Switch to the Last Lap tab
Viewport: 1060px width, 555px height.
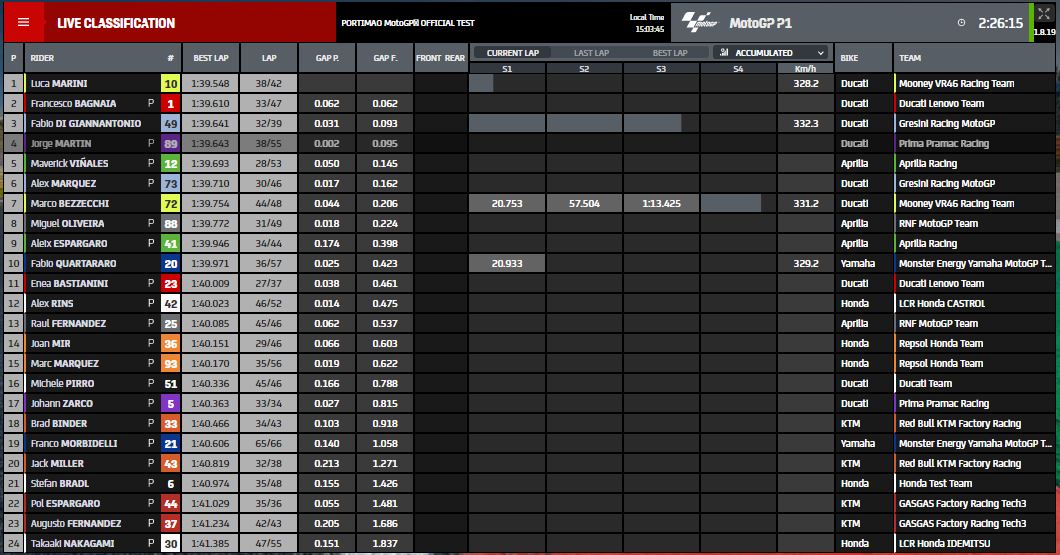tap(591, 53)
